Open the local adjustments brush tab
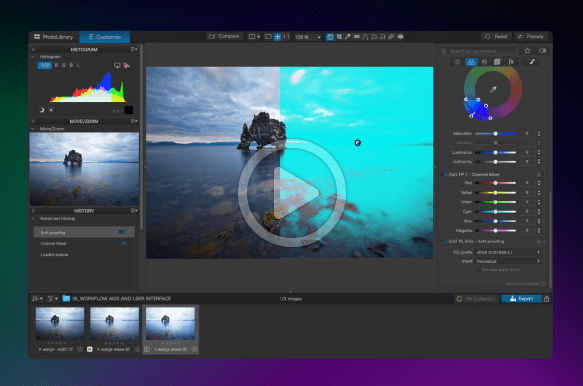583x386 pixels. [x=532, y=62]
